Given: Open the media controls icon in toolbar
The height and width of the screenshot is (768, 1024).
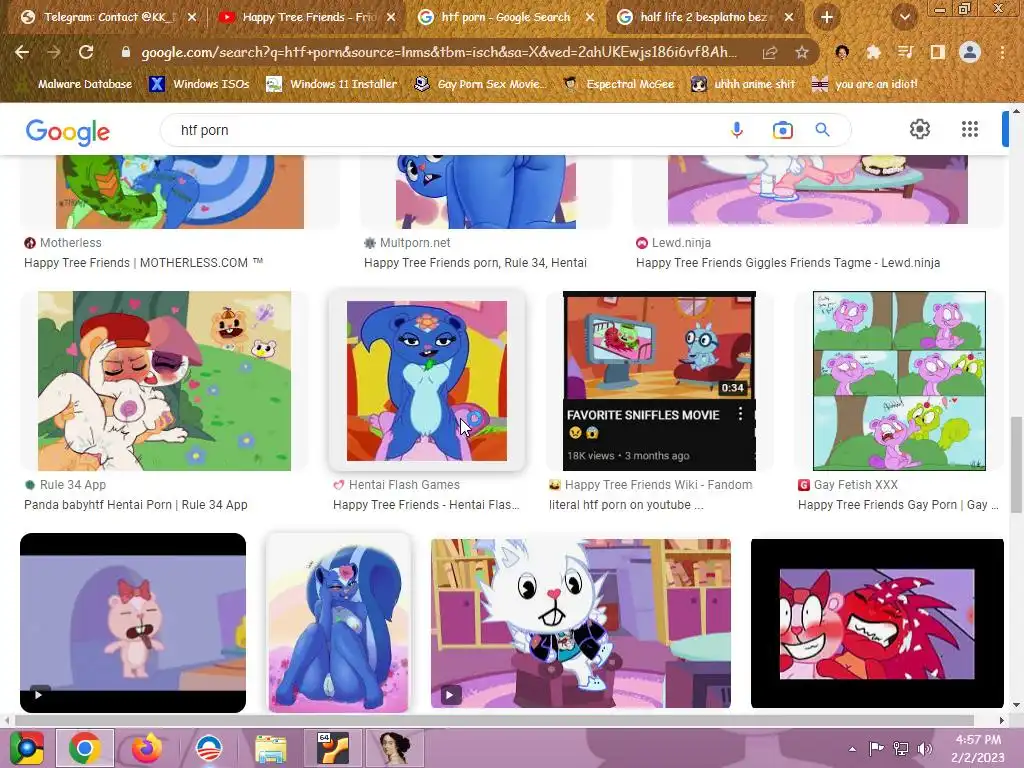Looking at the screenshot, I should click(x=905, y=52).
